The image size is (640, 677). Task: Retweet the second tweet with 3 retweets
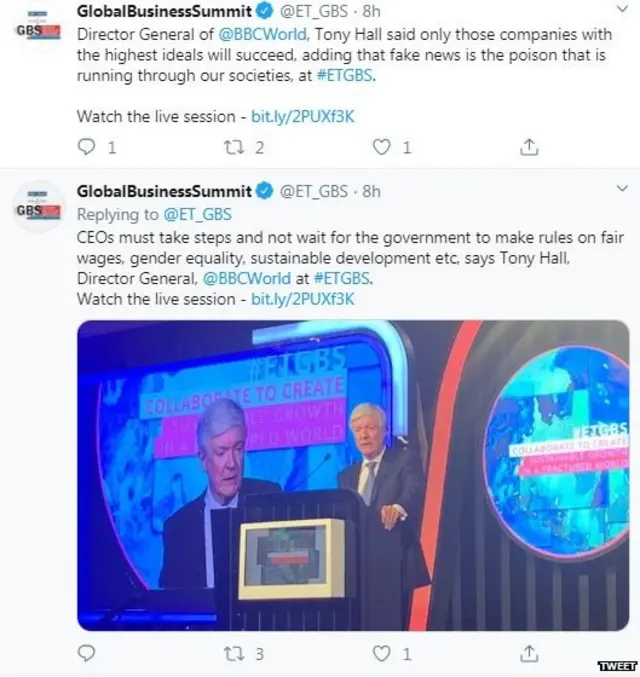(x=234, y=654)
